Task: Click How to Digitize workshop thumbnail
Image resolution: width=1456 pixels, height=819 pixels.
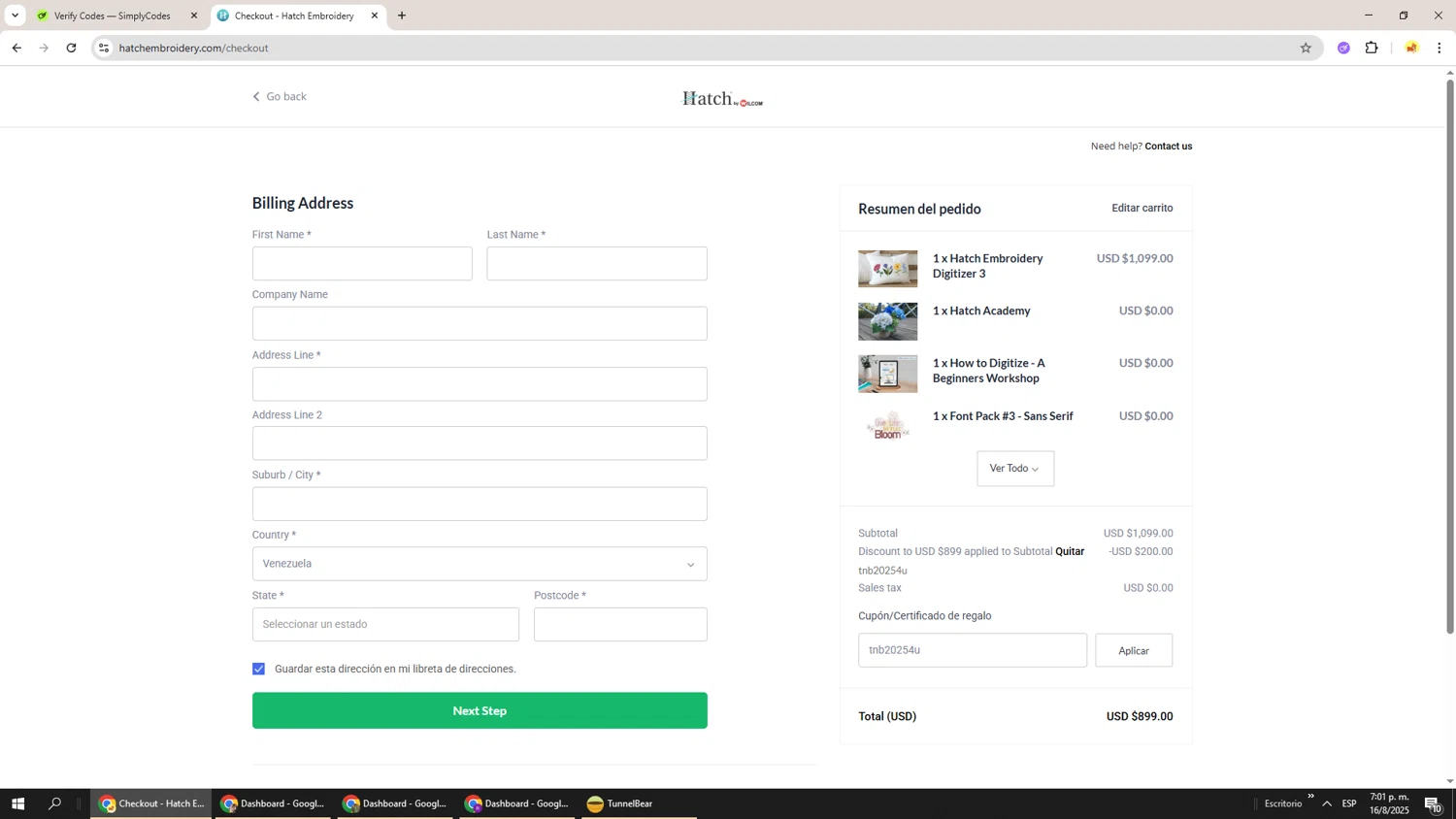Action: click(x=887, y=374)
